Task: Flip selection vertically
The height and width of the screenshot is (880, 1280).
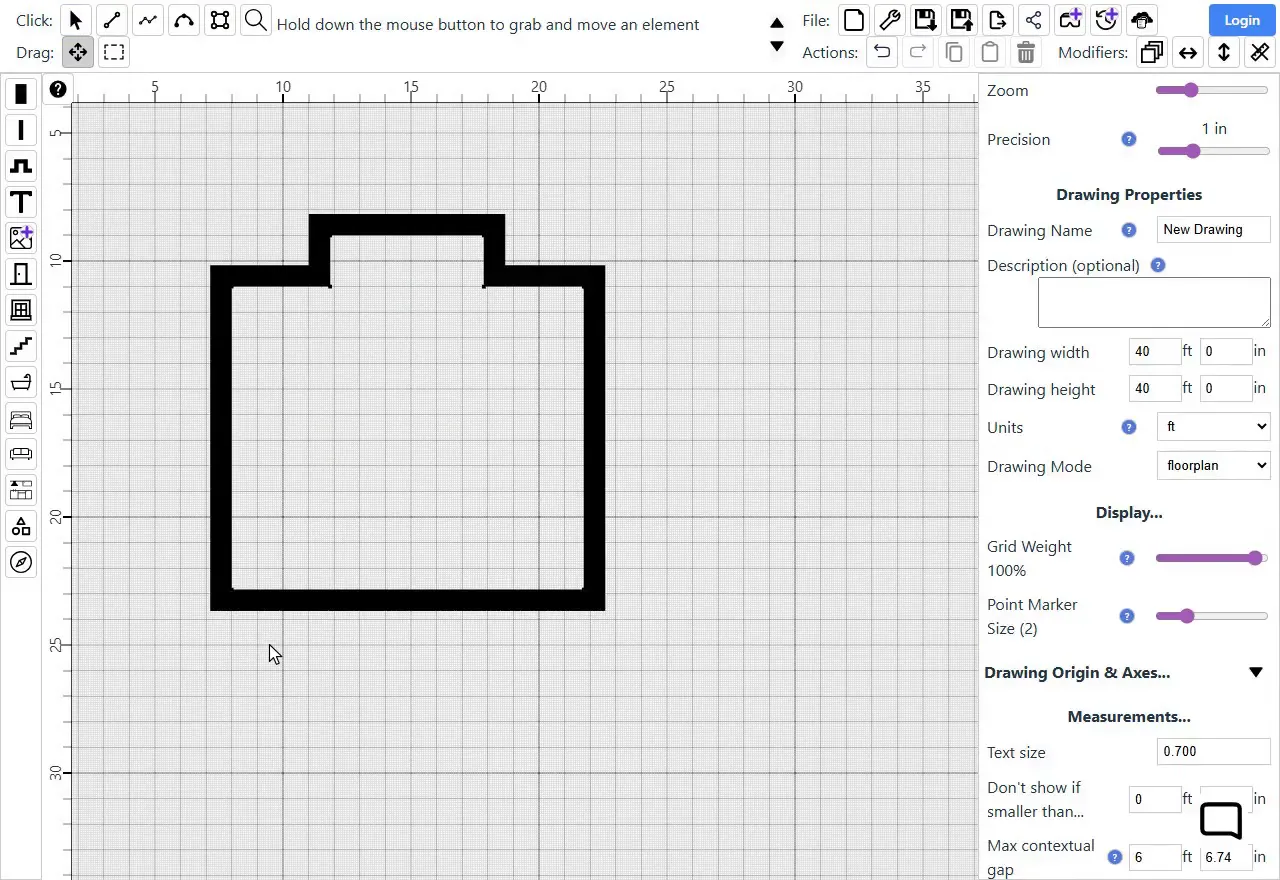Action: click(1224, 52)
